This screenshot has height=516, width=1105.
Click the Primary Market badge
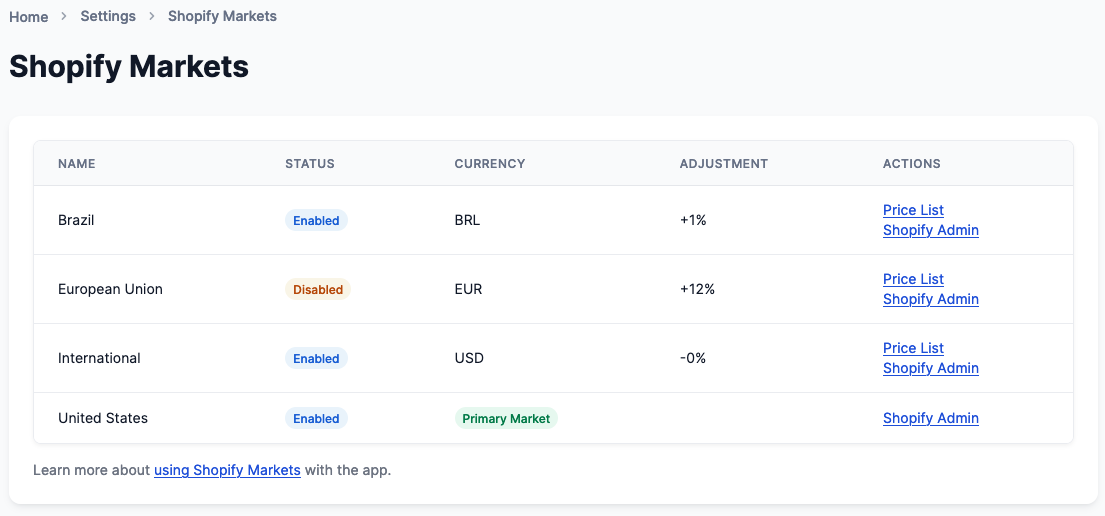click(506, 419)
